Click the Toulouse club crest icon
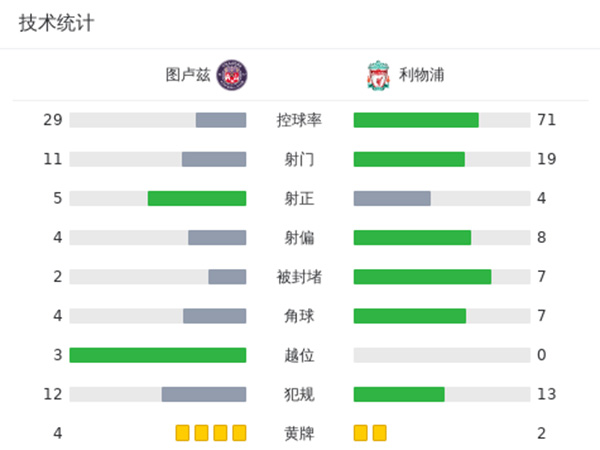The image size is (600, 450). [233, 75]
